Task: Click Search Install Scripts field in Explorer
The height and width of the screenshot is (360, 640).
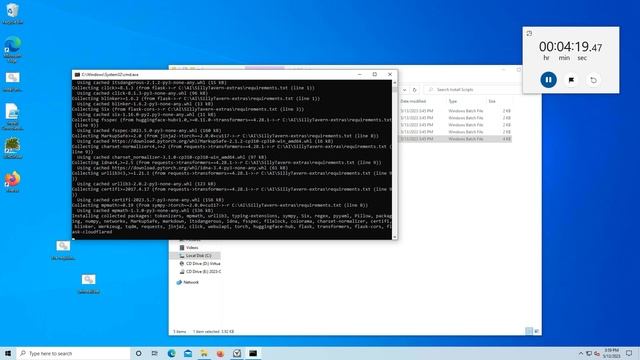Action: pyautogui.click(x=473, y=89)
